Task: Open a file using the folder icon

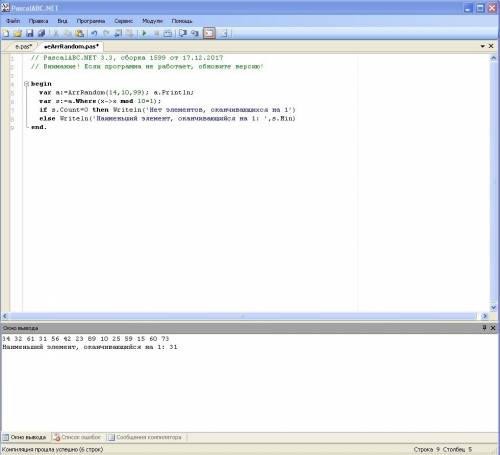Action: coord(18,33)
